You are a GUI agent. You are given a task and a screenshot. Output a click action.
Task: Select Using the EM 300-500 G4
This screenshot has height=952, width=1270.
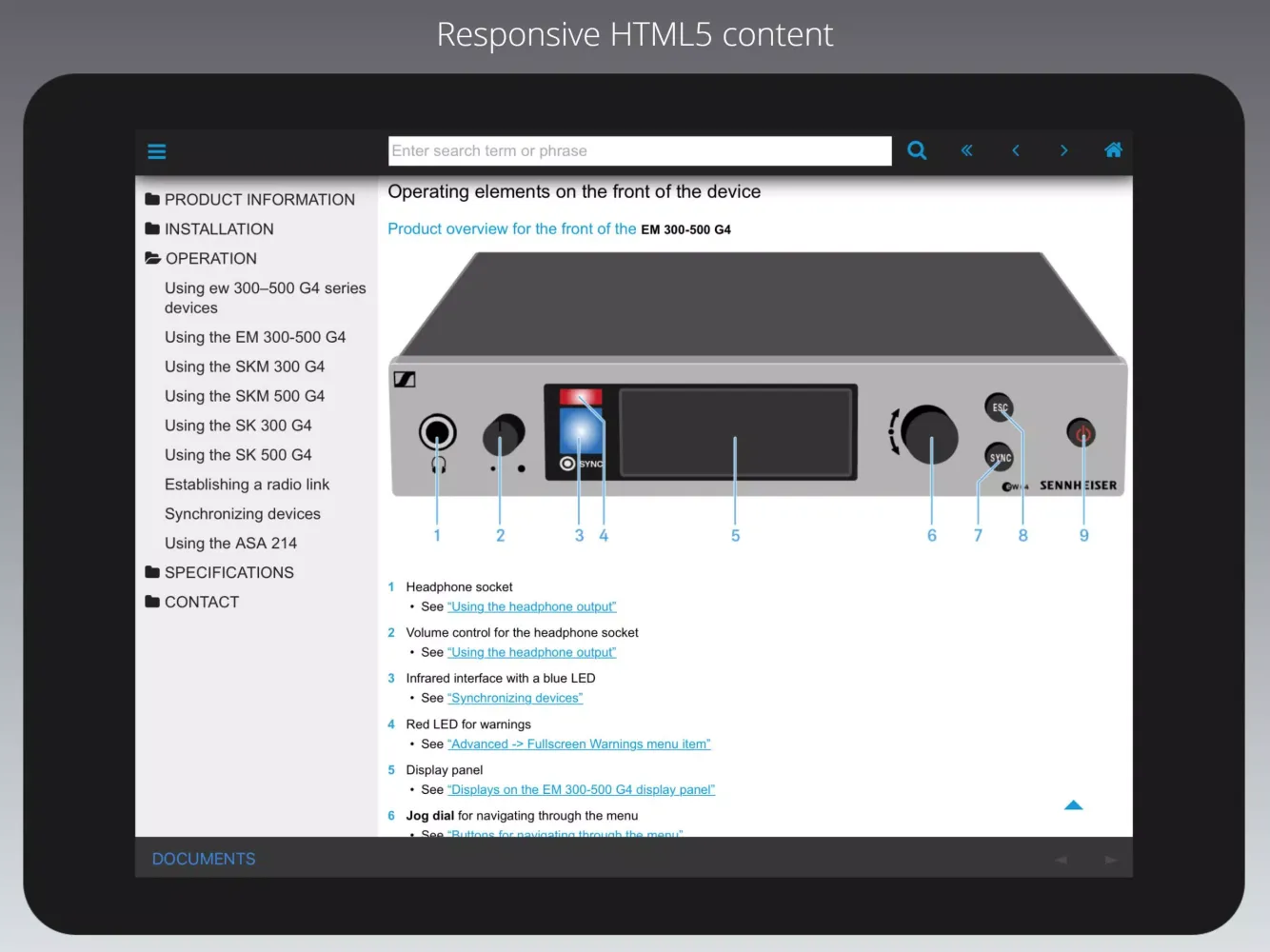coord(255,337)
